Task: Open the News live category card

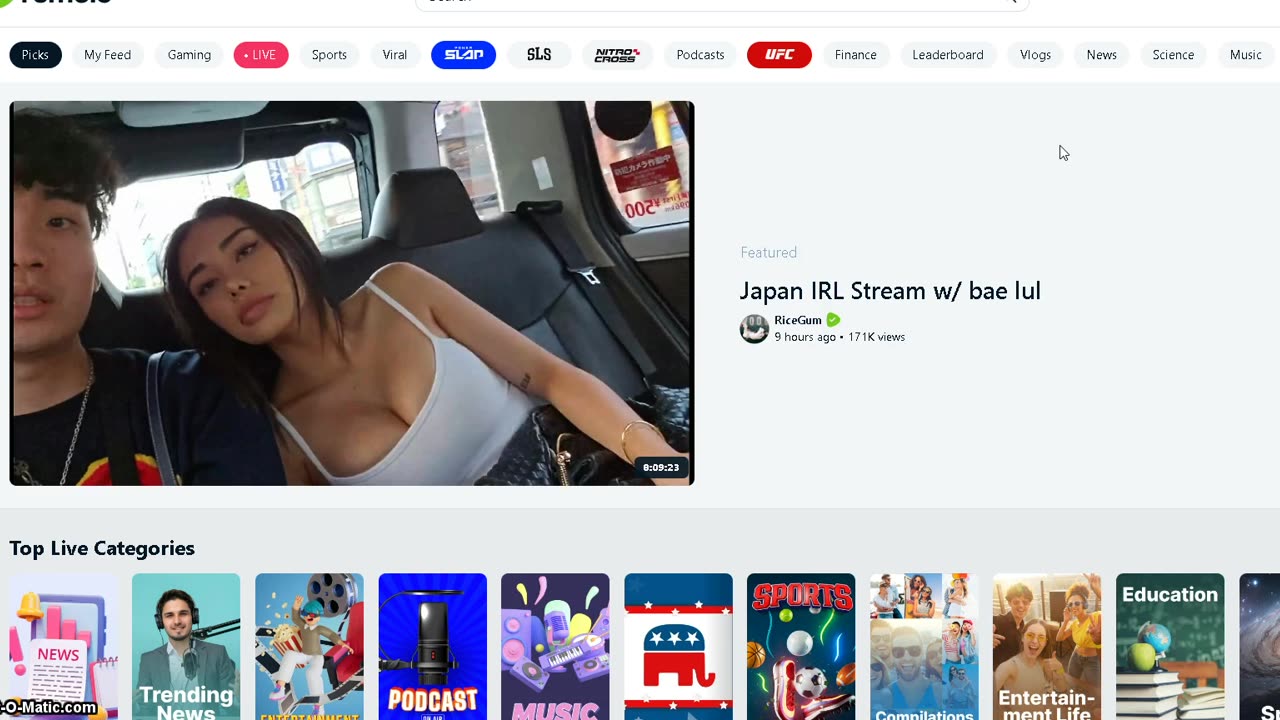Action: pos(63,646)
